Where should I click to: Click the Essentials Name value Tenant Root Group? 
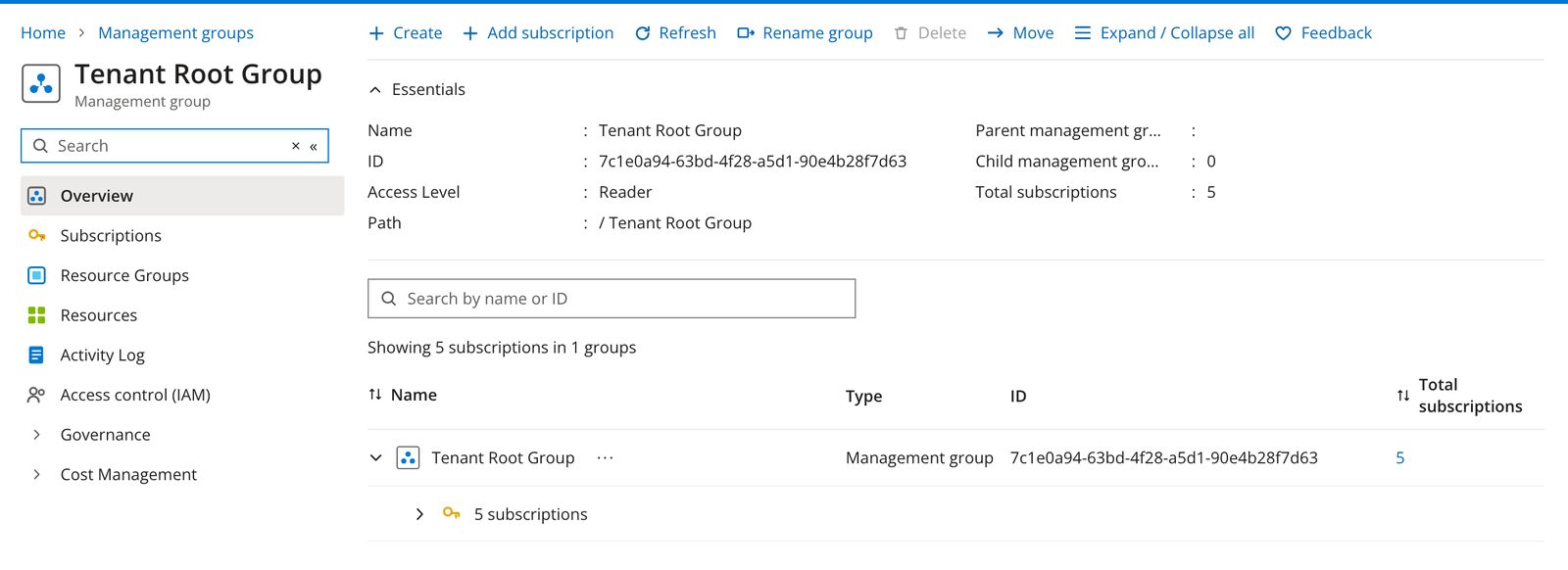(x=670, y=130)
